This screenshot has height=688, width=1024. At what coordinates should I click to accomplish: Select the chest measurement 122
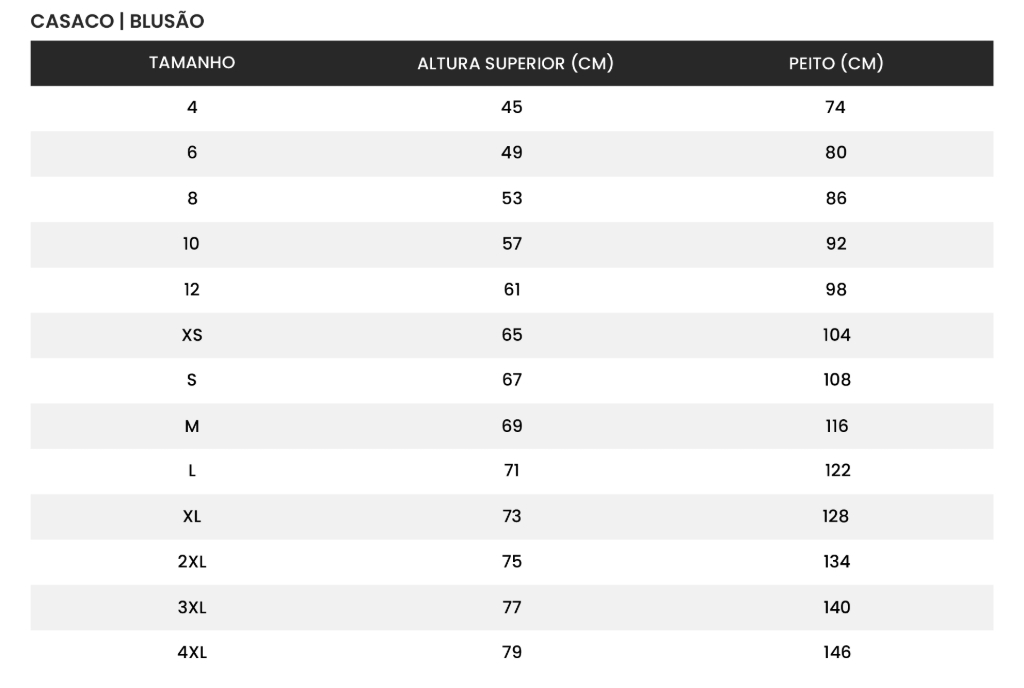[x=836, y=471]
